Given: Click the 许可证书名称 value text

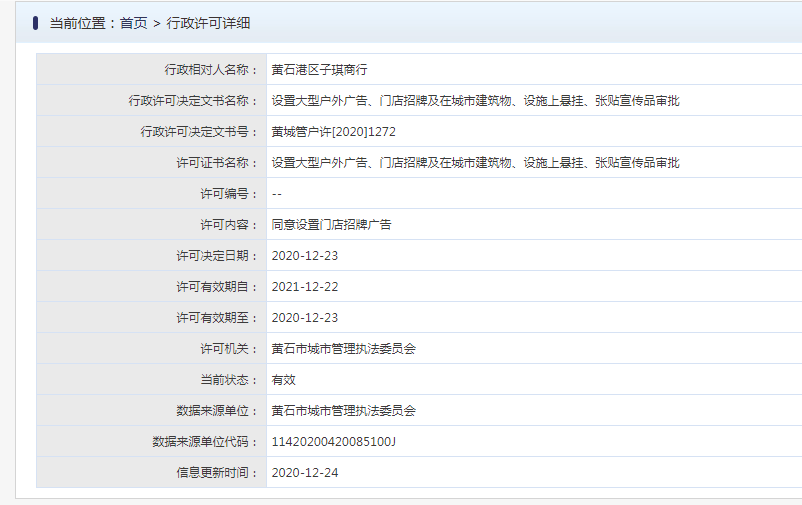Looking at the screenshot, I should 475,163.
